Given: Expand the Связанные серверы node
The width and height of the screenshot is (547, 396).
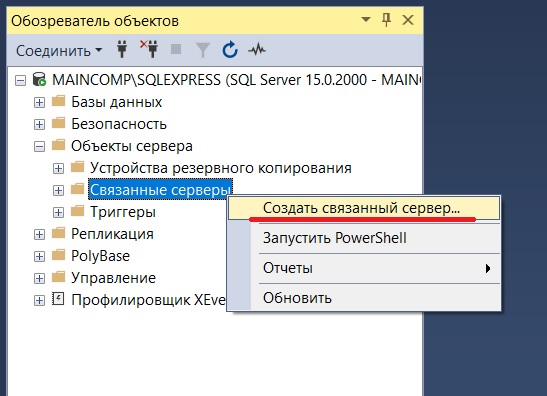Looking at the screenshot, I should [58, 190].
